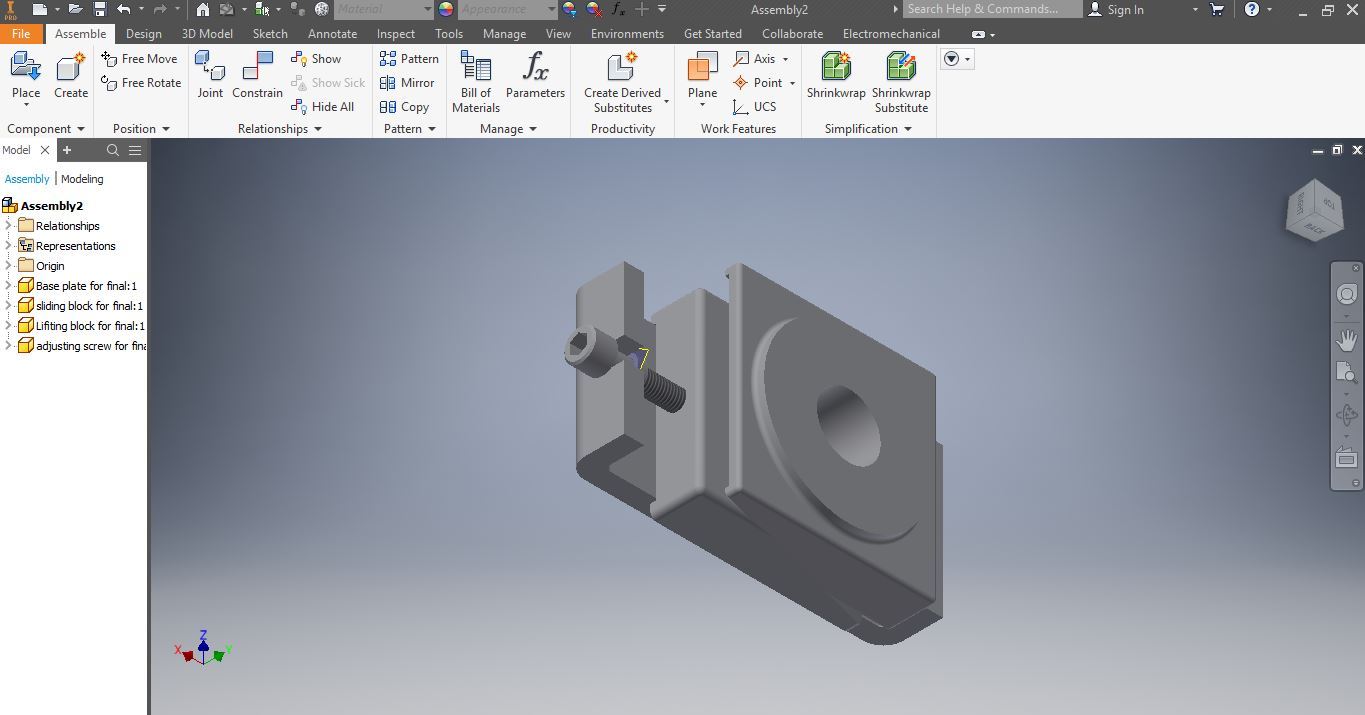Image resolution: width=1365 pixels, height=715 pixels.
Task: Select the adjusting screw component in browser
Action: coord(82,346)
